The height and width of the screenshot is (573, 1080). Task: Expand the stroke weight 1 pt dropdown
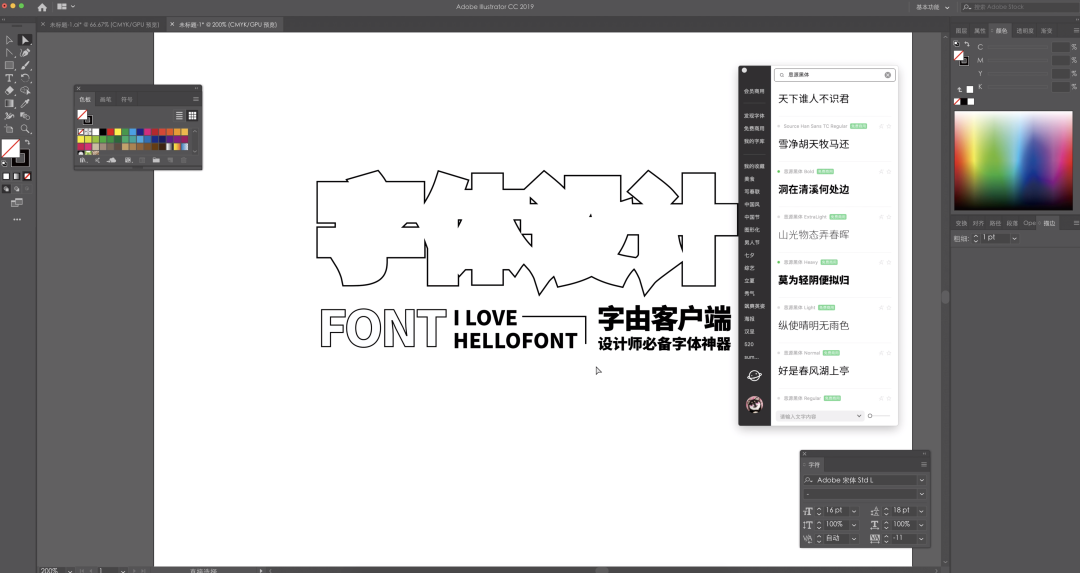coord(1014,238)
